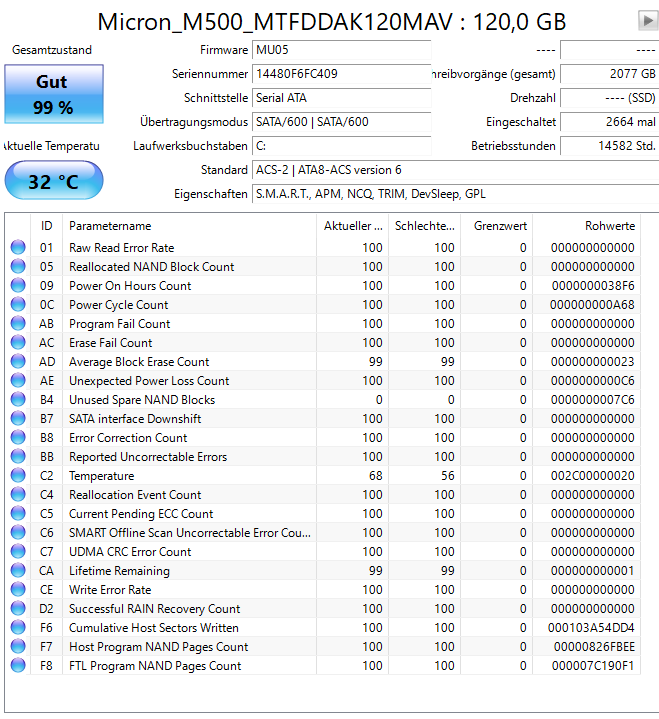Click raw value 002C00000020
Screen dimensions: 659x719
593,476
